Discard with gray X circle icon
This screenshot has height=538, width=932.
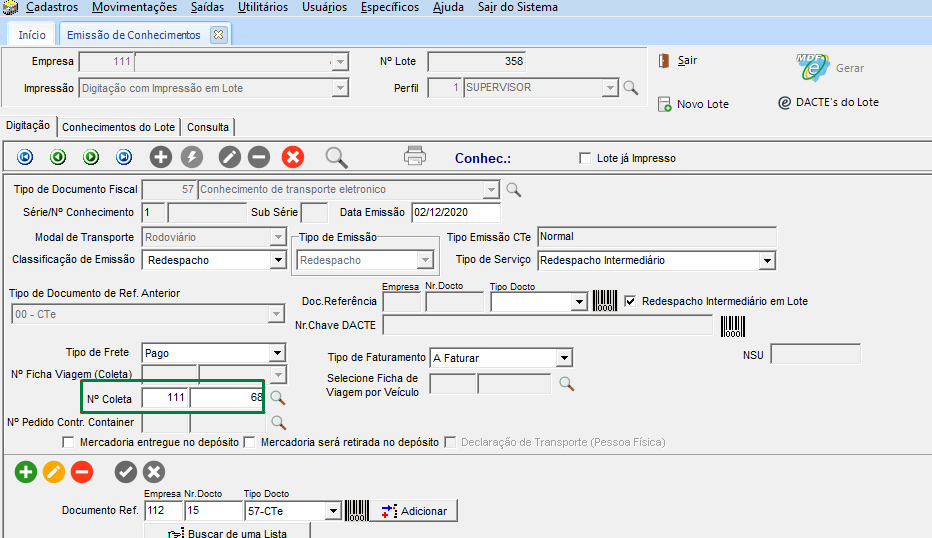(x=153, y=472)
